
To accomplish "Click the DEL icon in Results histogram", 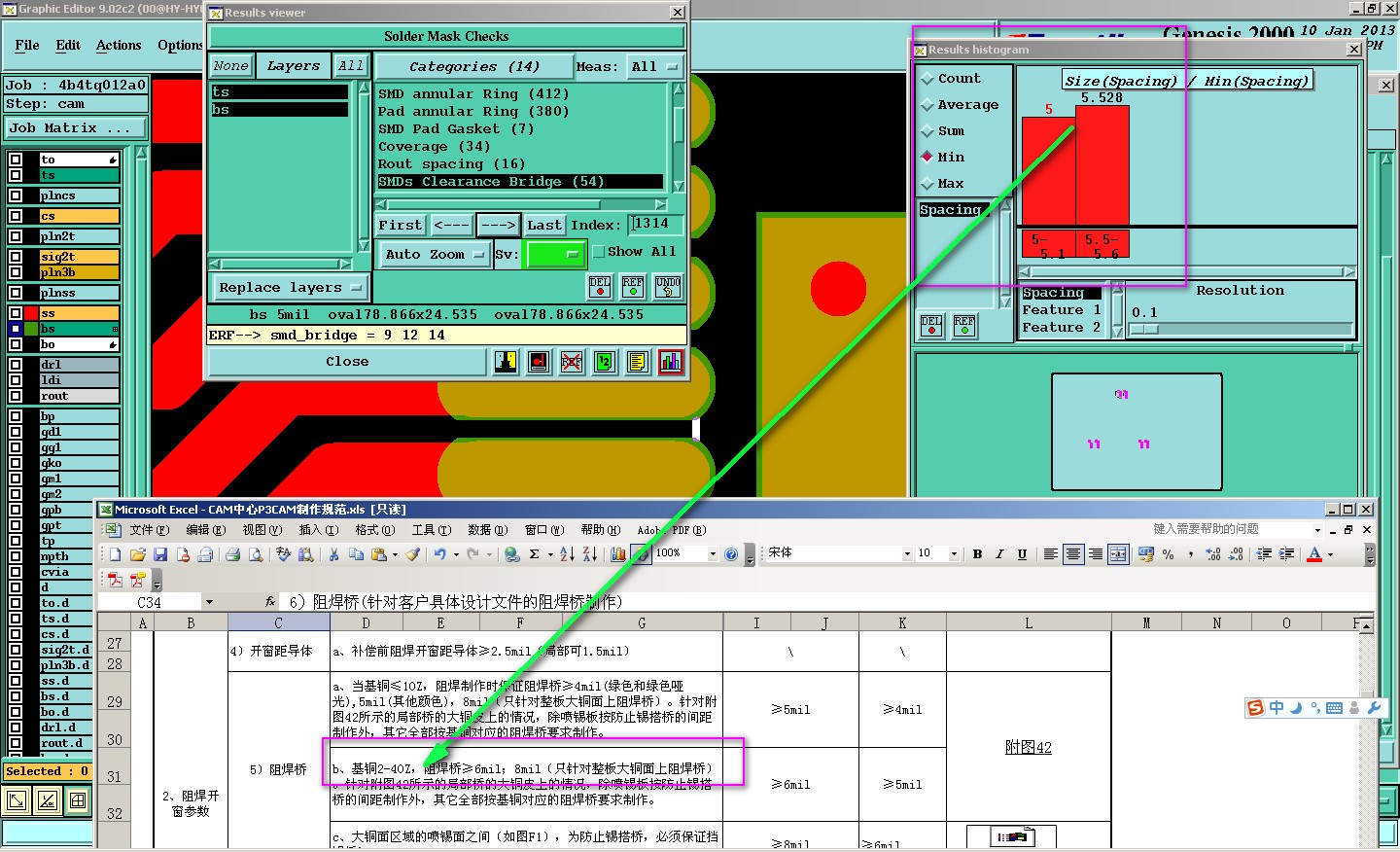I will tap(931, 325).
